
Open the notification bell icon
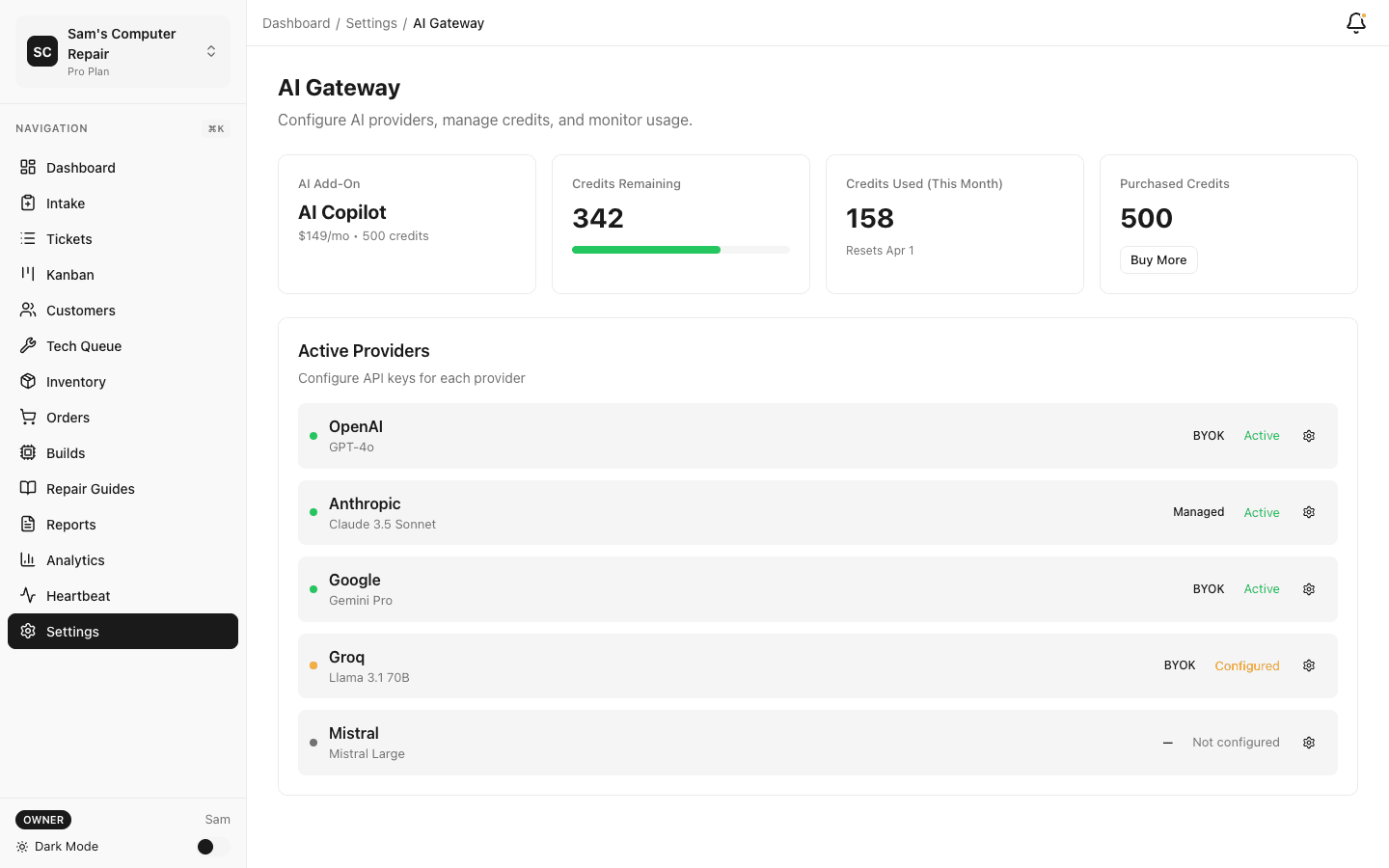[x=1355, y=22]
